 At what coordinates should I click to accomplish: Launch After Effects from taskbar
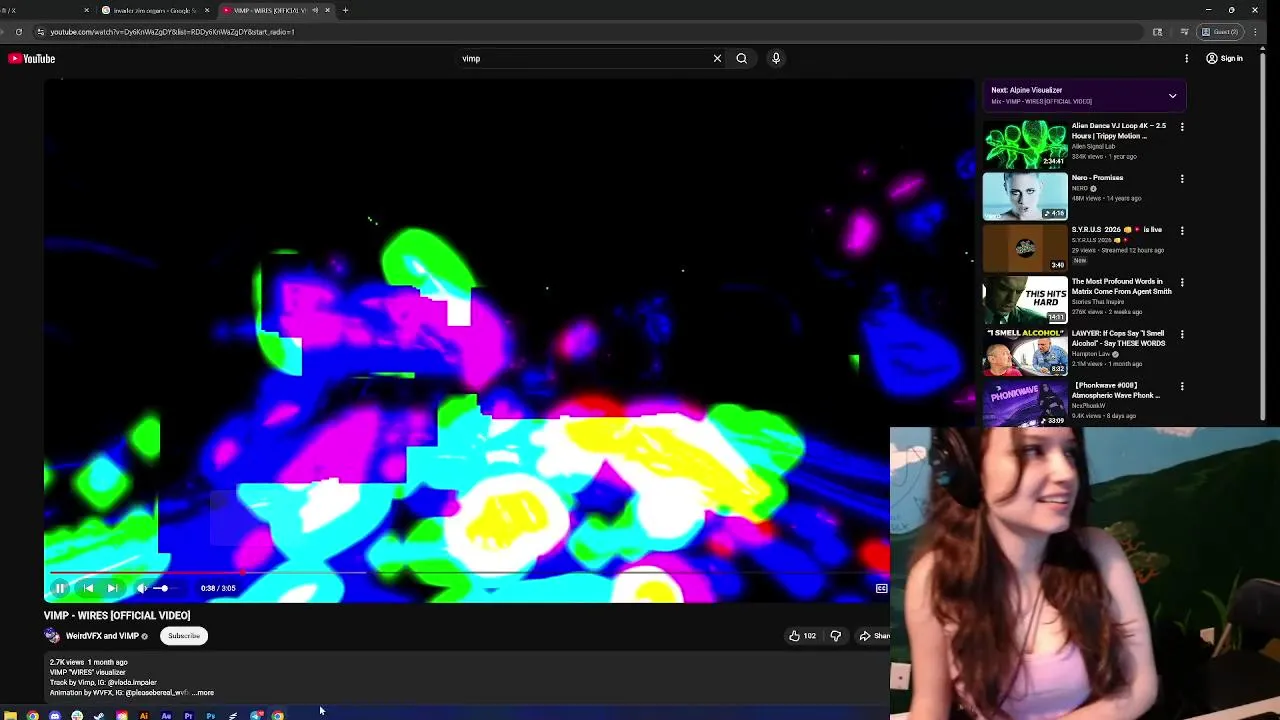pyautogui.click(x=166, y=716)
